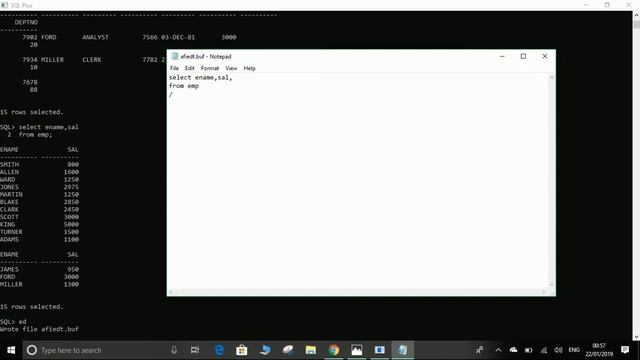Open the Help menu in Notepad
This screenshot has height=360, width=640.
pos(249,68)
